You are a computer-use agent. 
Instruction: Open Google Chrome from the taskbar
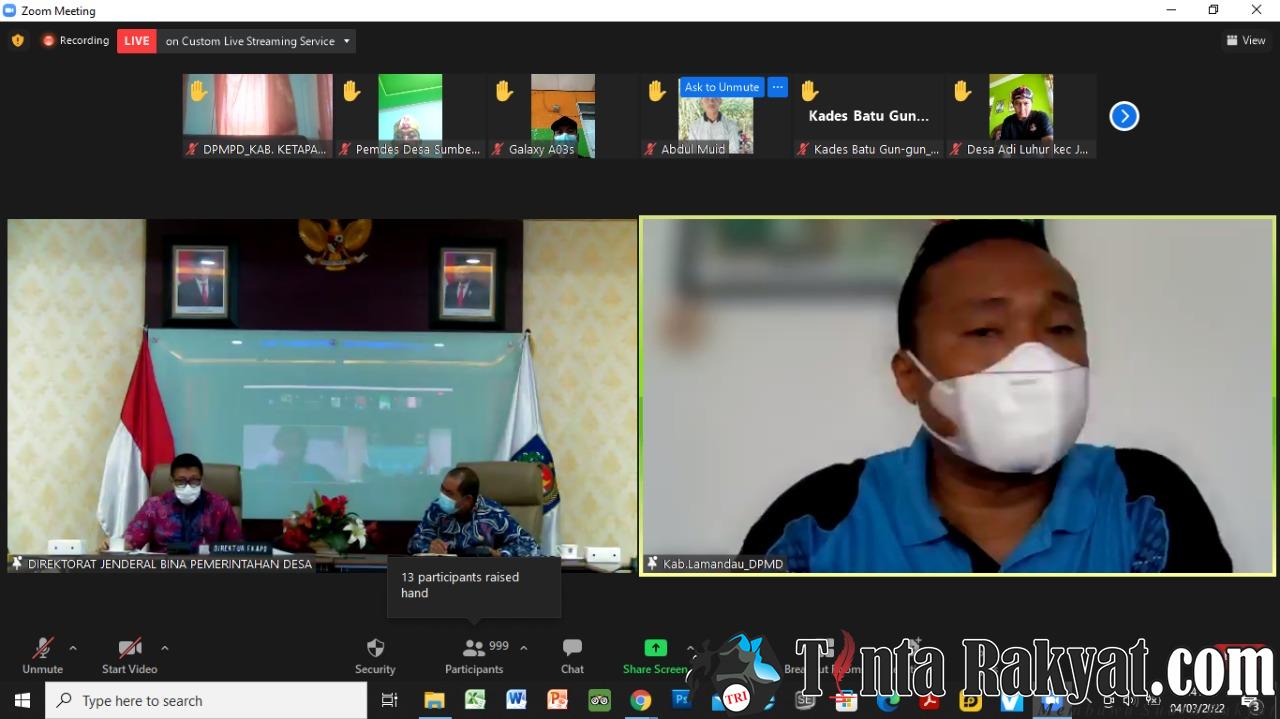coord(641,700)
